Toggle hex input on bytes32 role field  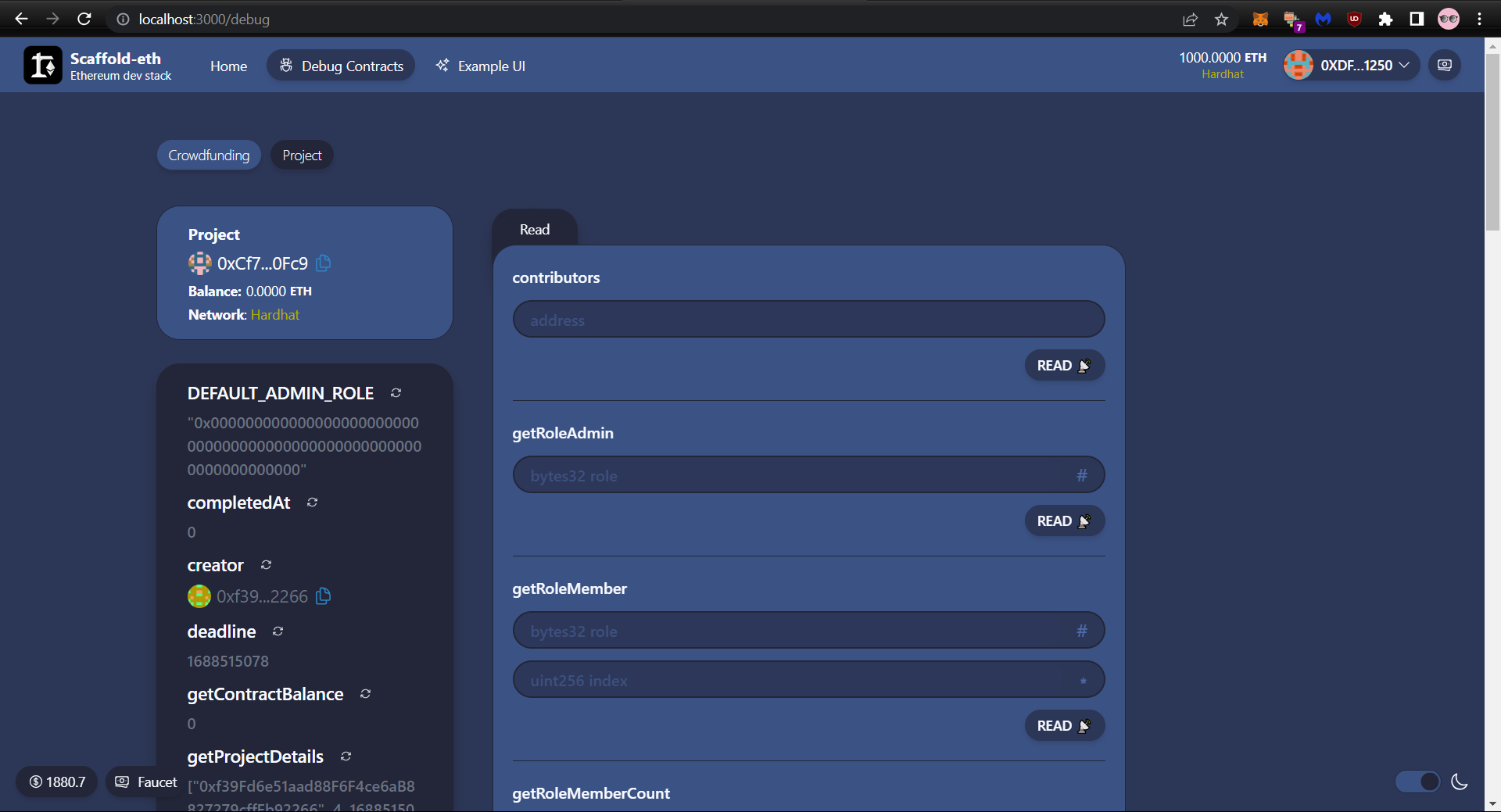pos(1082,474)
